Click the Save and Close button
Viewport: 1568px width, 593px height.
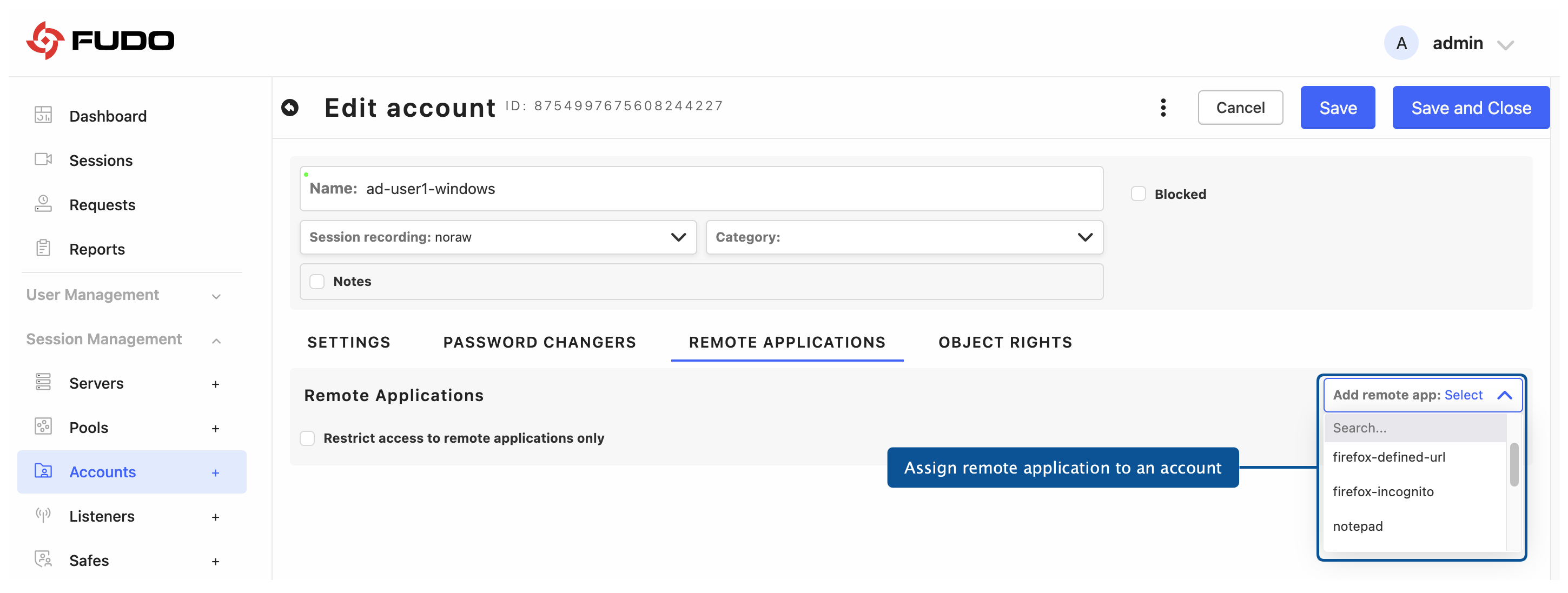(x=1470, y=108)
